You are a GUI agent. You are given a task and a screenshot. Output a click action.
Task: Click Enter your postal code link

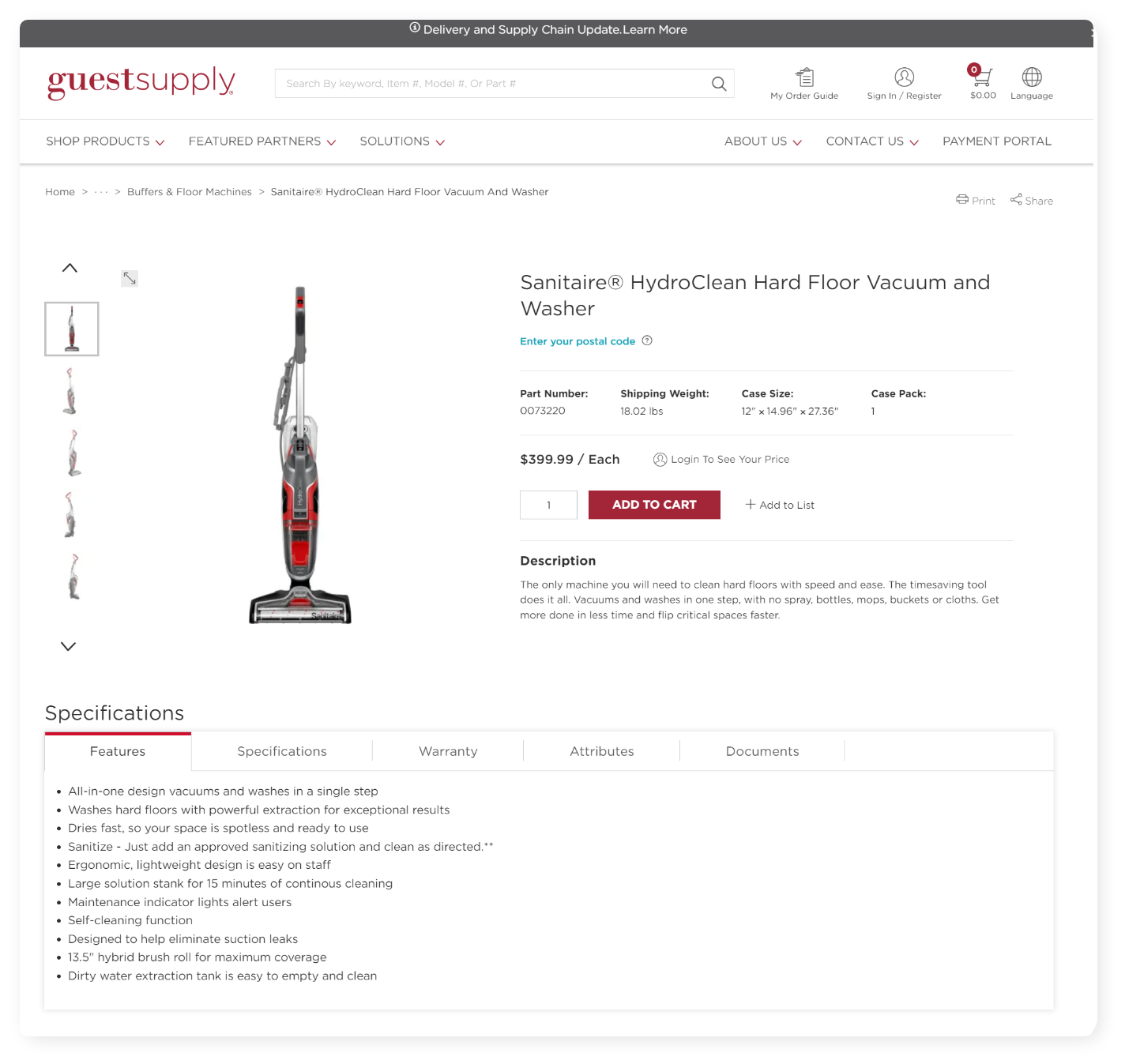578,341
